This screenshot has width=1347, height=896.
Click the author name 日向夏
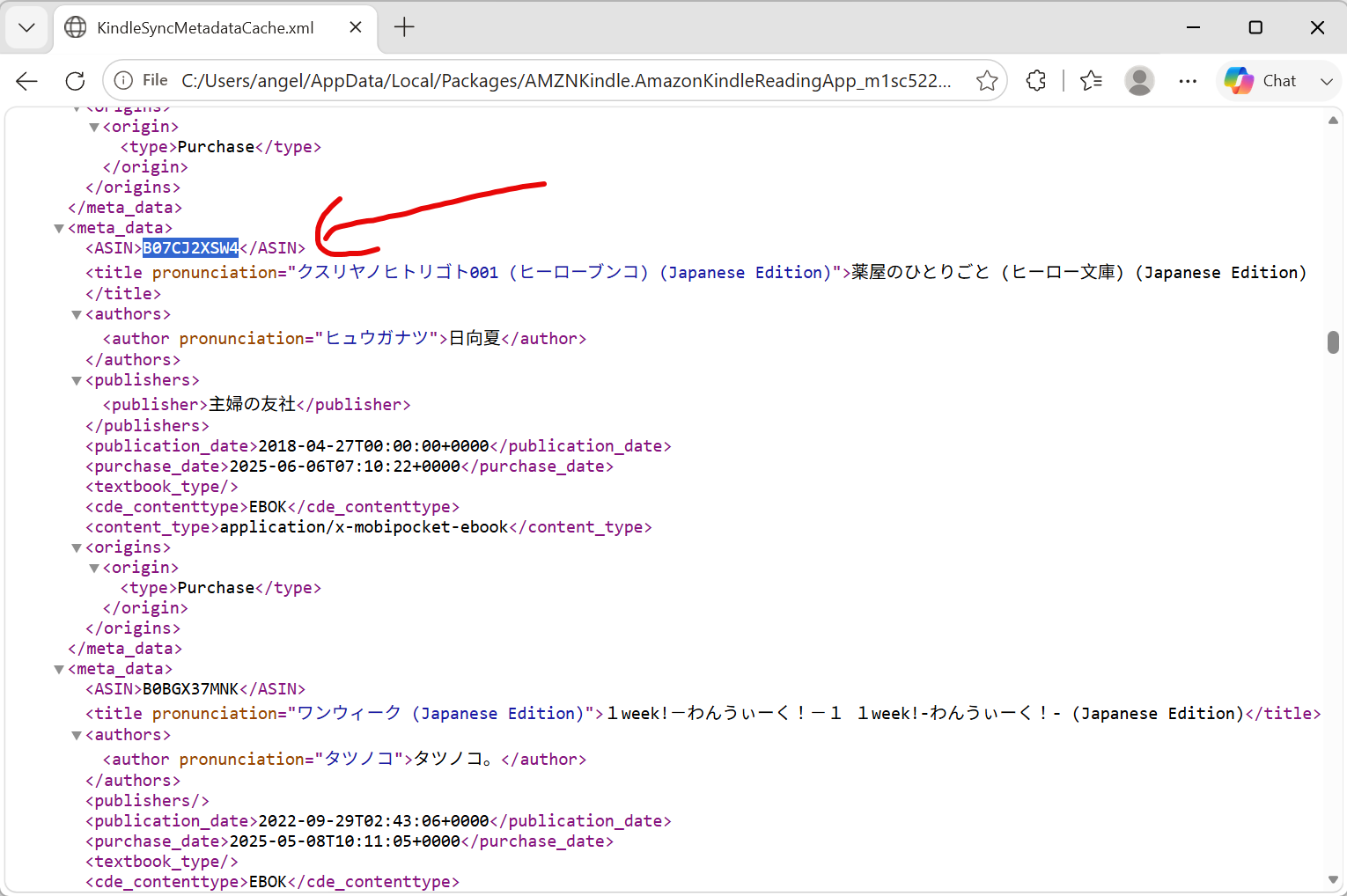tap(475, 338)
